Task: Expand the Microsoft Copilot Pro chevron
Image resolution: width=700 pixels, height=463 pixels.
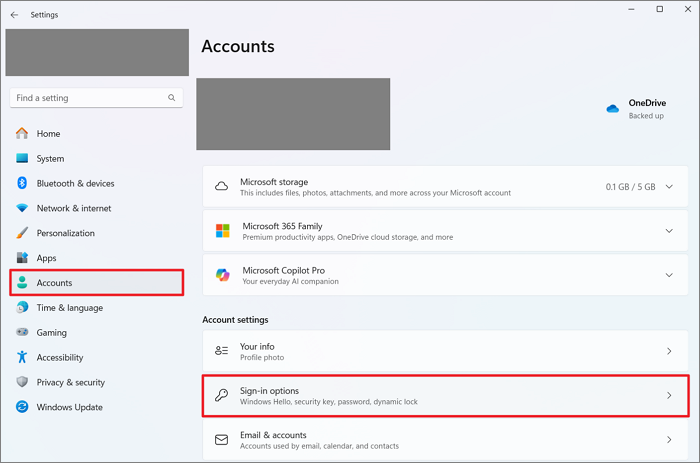Action: [669, 275]
